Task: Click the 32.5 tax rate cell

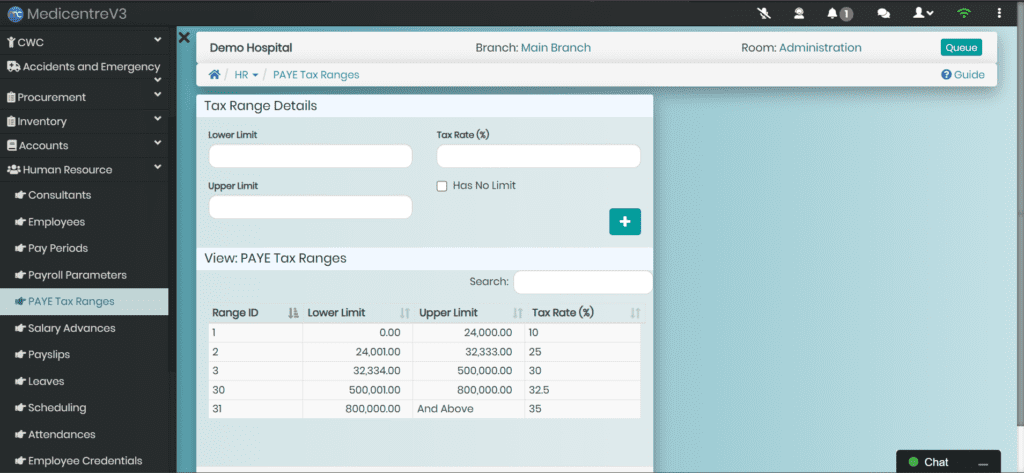Action: pos(583,390)
